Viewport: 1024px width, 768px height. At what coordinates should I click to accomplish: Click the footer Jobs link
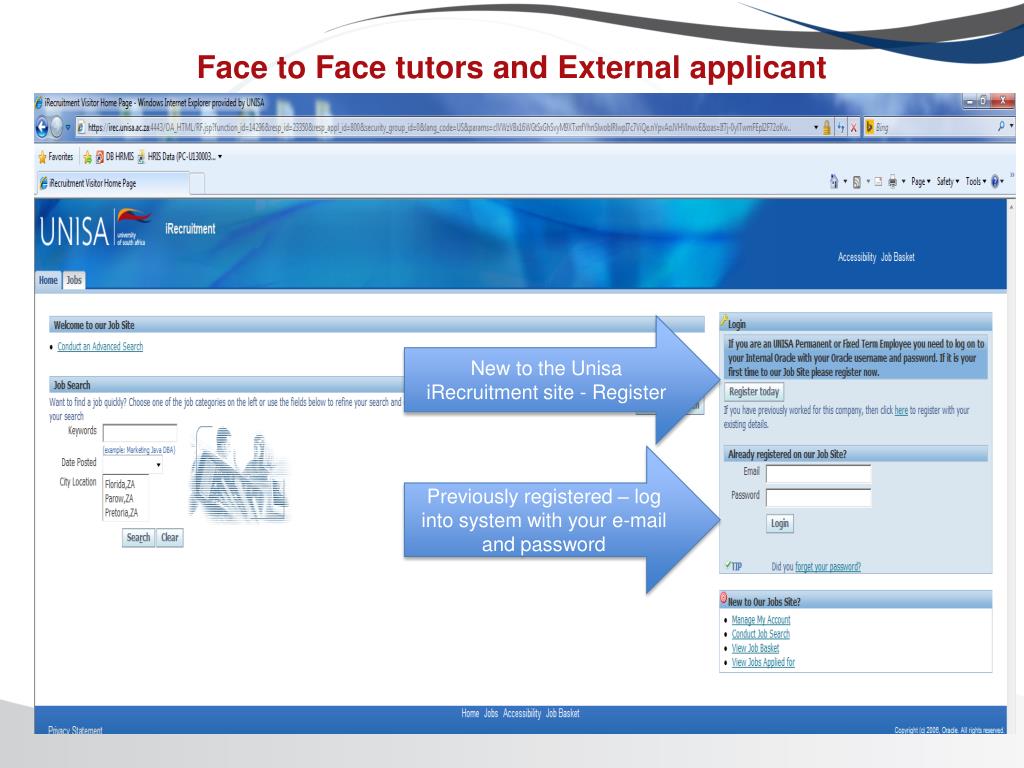[x=490, y=714]
